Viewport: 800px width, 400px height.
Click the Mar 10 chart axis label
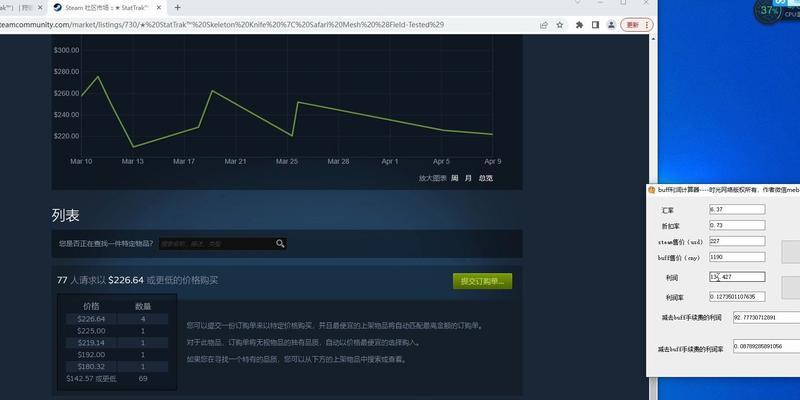[x=81, y=161]
